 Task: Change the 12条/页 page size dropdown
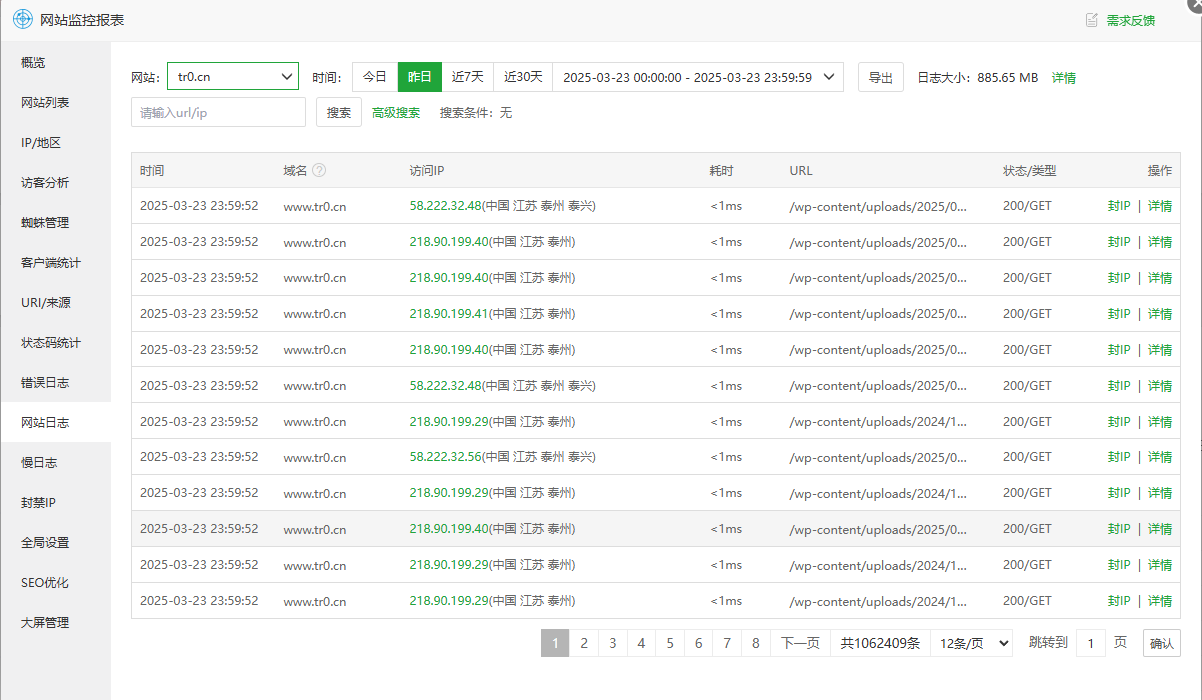(x=971, y=643)
